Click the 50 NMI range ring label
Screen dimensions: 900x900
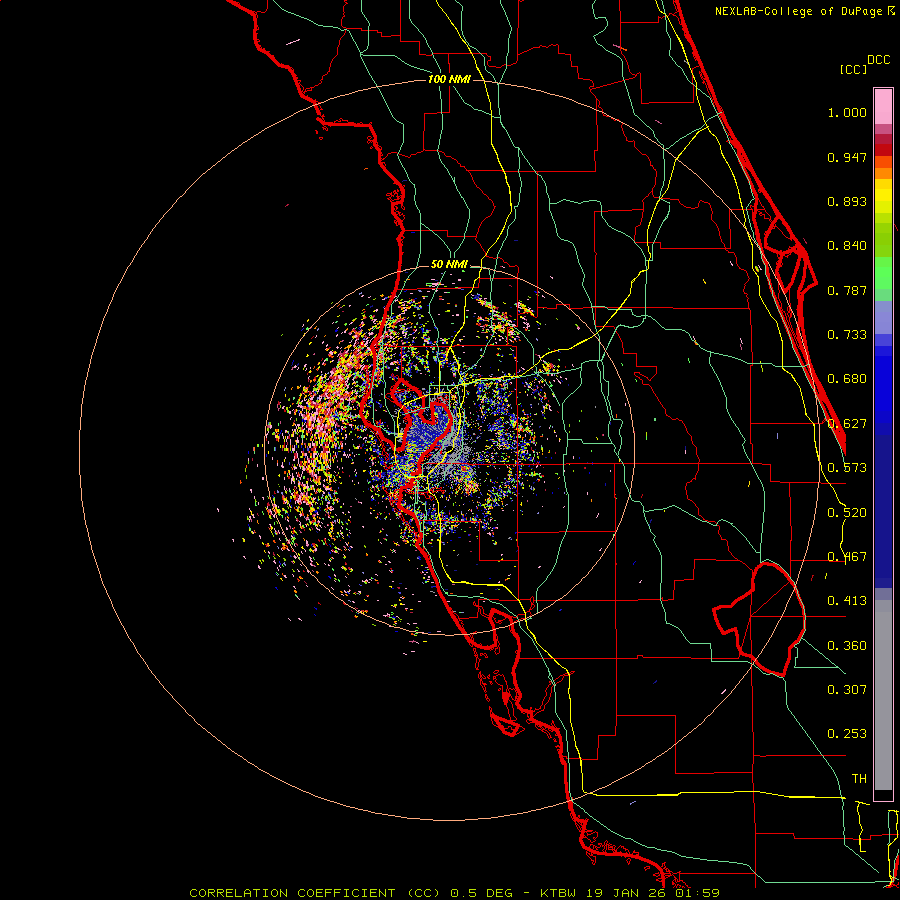(x=449, y=265)
